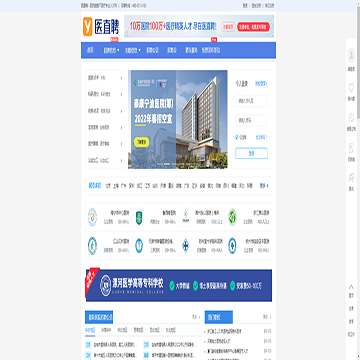This screenshot has height=360, width=360.
Task: Click the forgot-password link beside the checkbox
Action: click(x=261, y=137)
